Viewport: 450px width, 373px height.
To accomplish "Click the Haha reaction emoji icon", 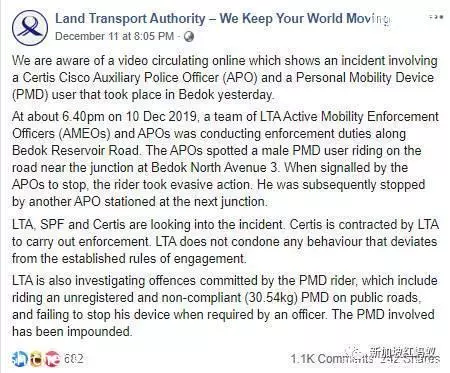I will (36, 358).
